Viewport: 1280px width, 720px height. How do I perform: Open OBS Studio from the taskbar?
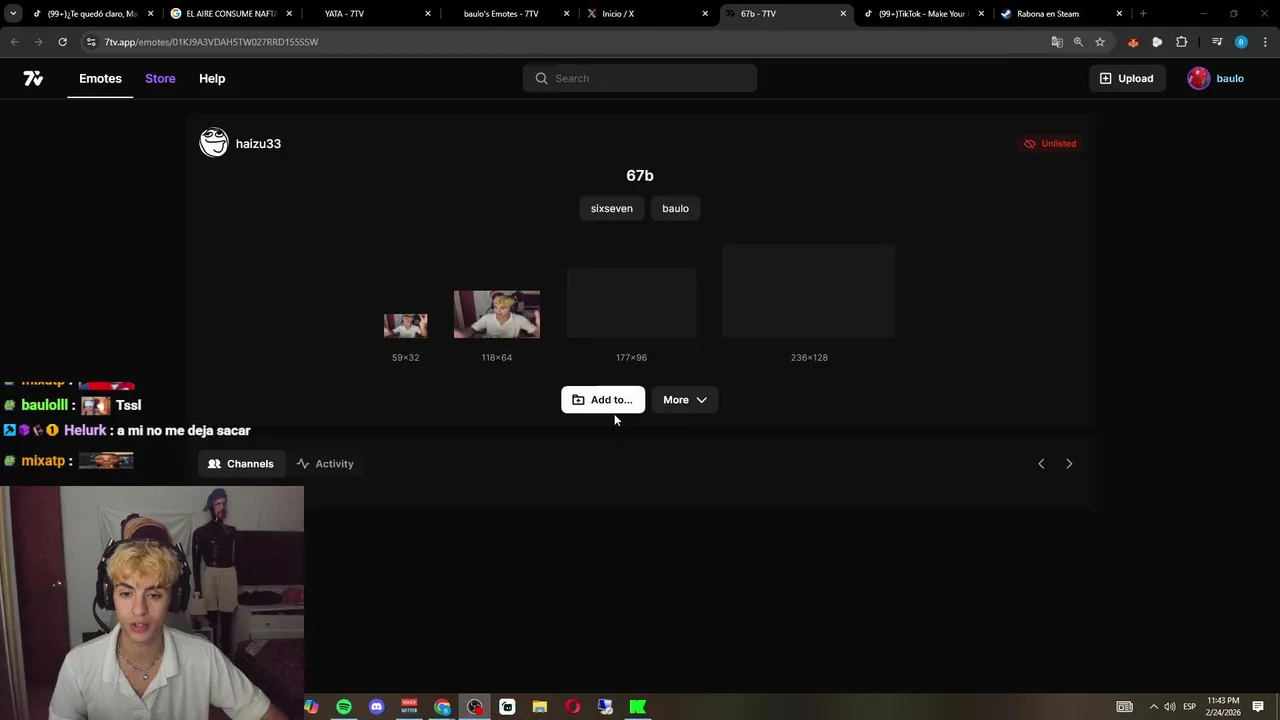(474, 707)
